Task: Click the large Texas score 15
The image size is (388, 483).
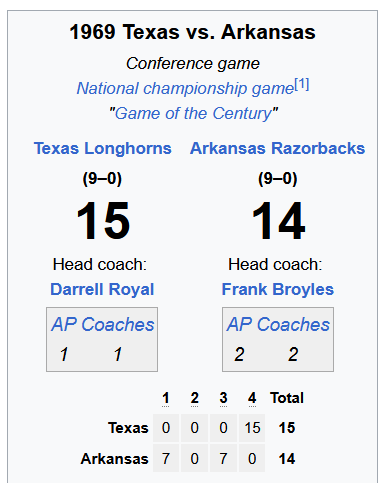Action: pos(103,221)
